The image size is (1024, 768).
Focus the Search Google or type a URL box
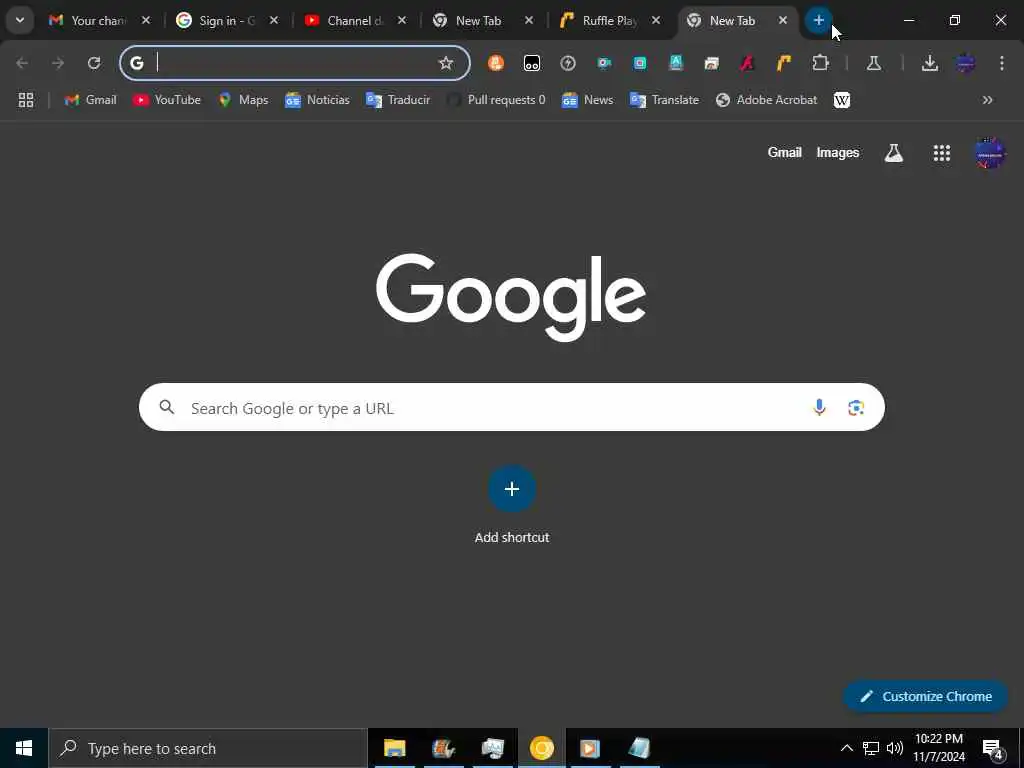coord(511,408)
